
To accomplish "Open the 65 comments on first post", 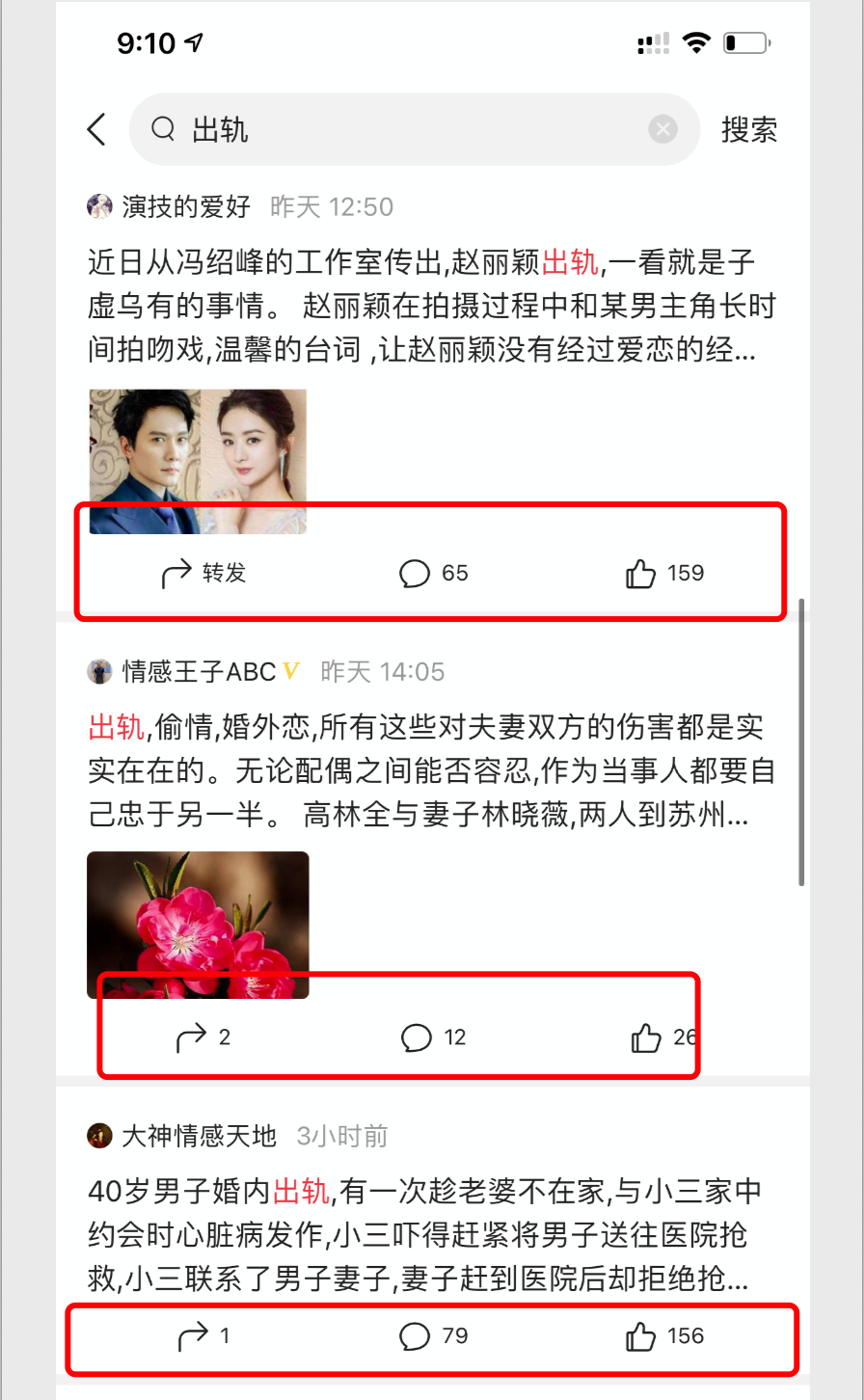I will click(433, 574).
